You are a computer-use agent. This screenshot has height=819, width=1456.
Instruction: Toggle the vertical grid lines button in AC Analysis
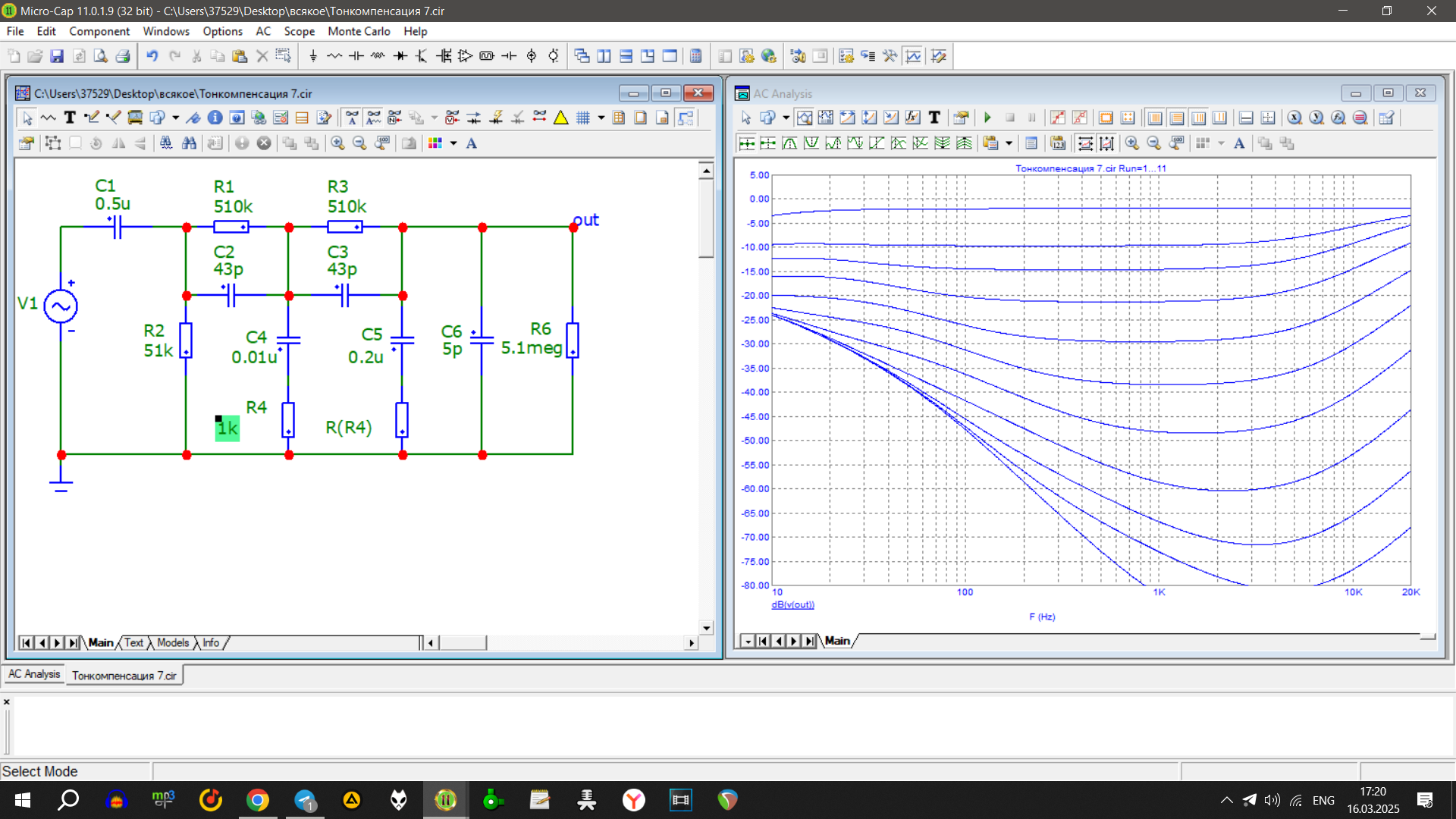point(1154,118)
